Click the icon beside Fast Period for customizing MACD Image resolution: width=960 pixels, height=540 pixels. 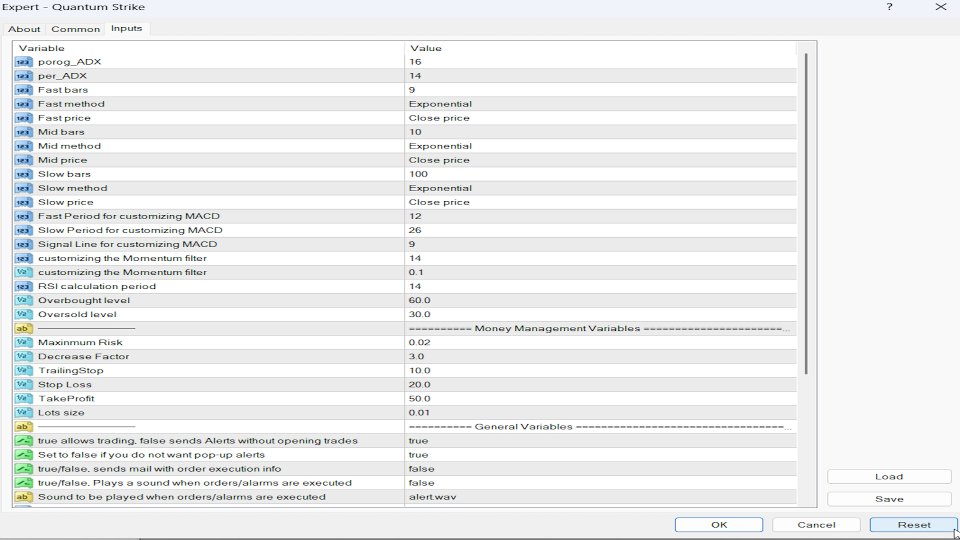click(23, 216)
